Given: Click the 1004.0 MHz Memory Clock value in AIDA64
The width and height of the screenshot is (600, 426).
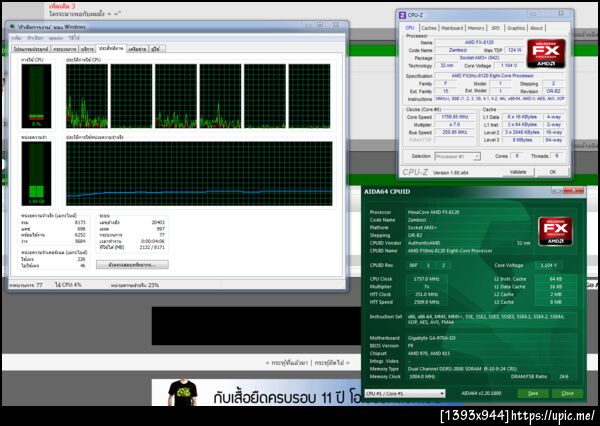Looking at the screenshot, I should tap(422, 377).
